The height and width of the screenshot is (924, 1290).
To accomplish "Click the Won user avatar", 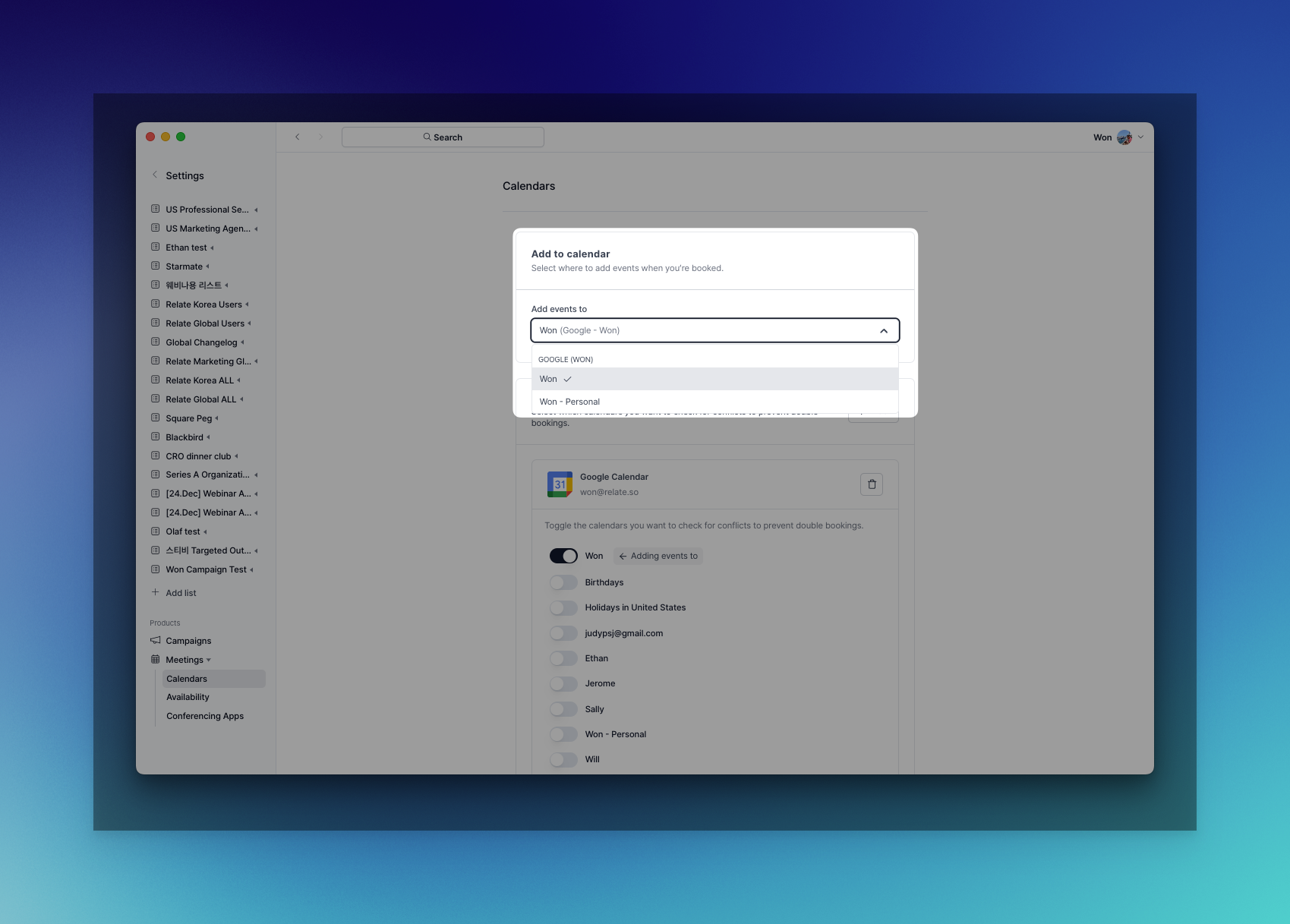I will (1124, 137).
